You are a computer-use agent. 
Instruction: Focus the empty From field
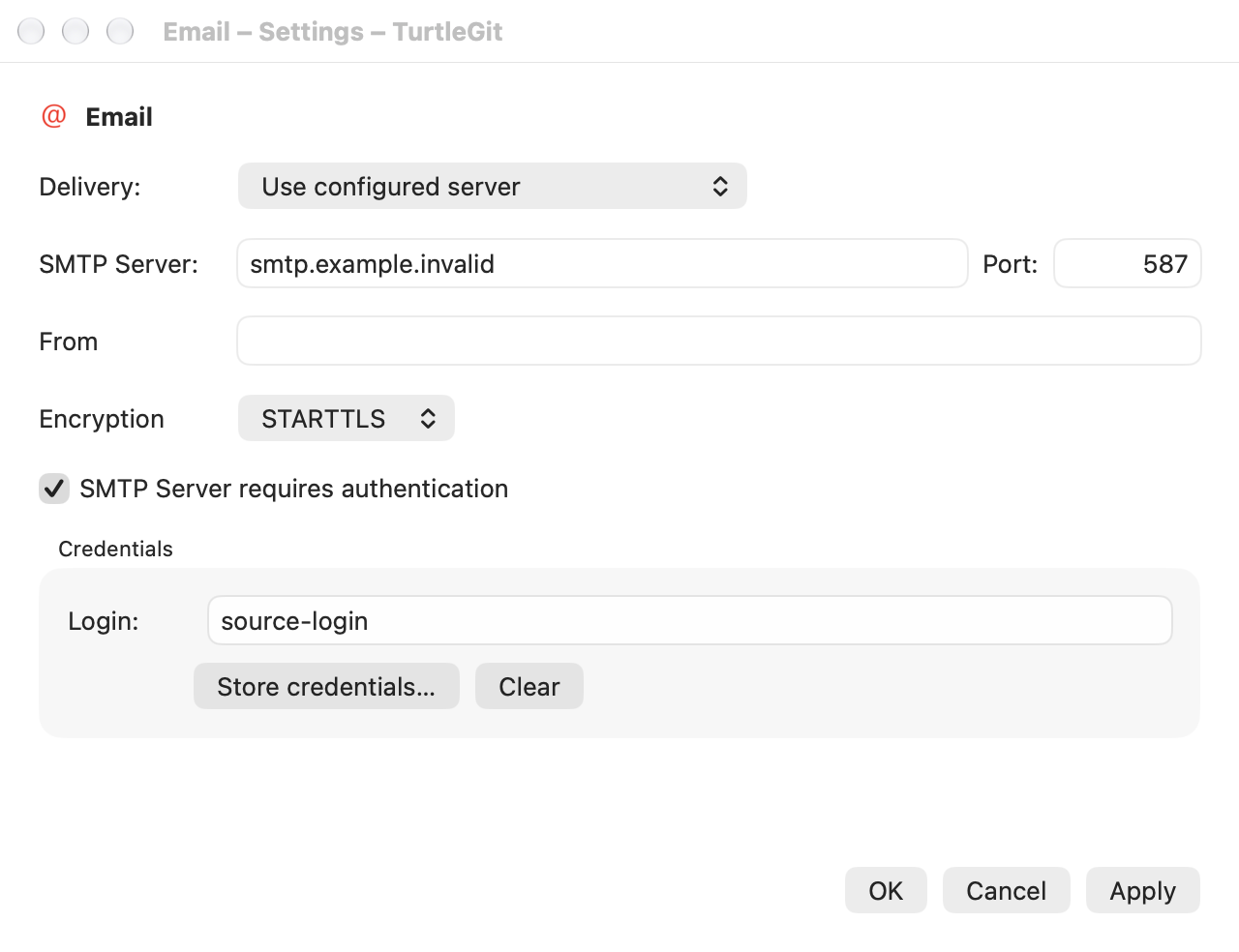pos(719,341)
